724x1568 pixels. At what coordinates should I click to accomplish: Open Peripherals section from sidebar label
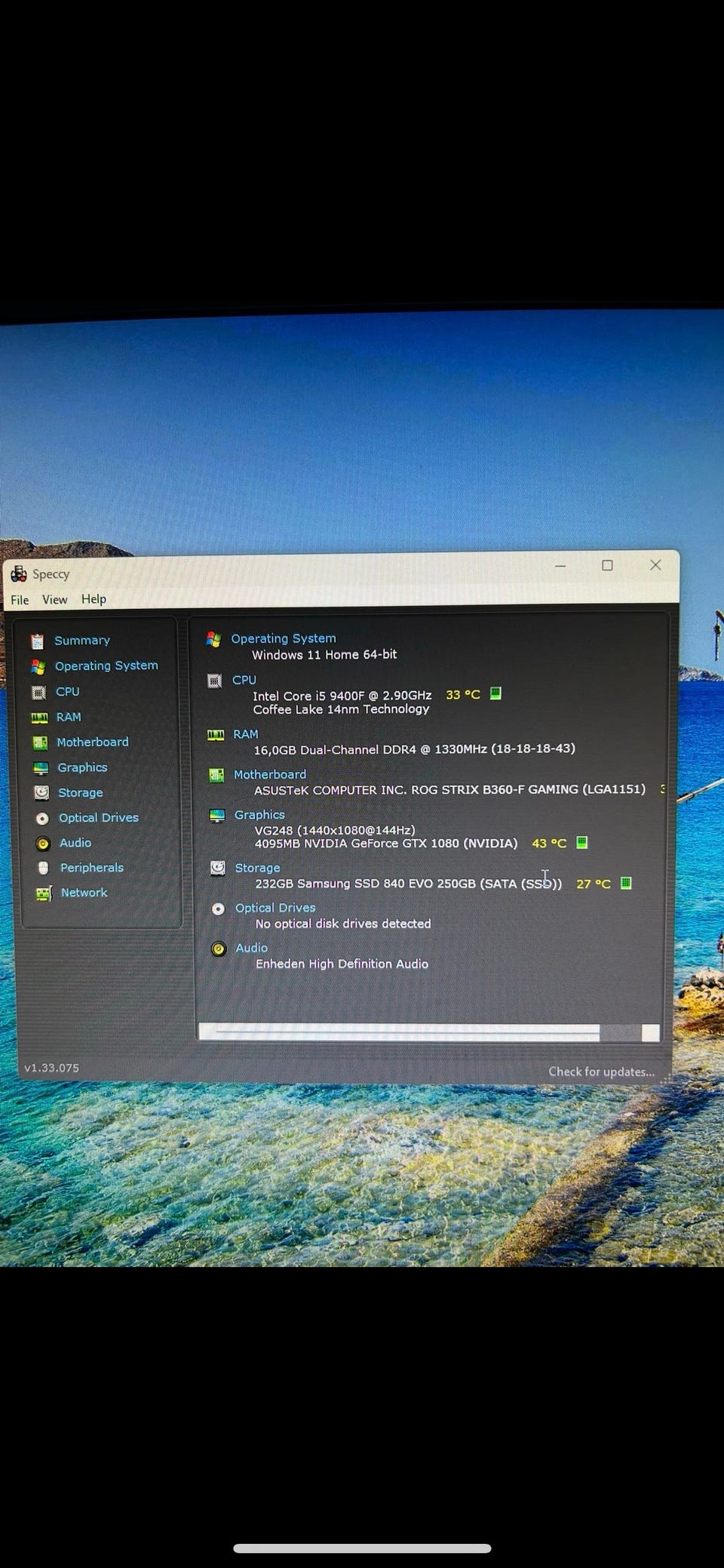point(92,868)
